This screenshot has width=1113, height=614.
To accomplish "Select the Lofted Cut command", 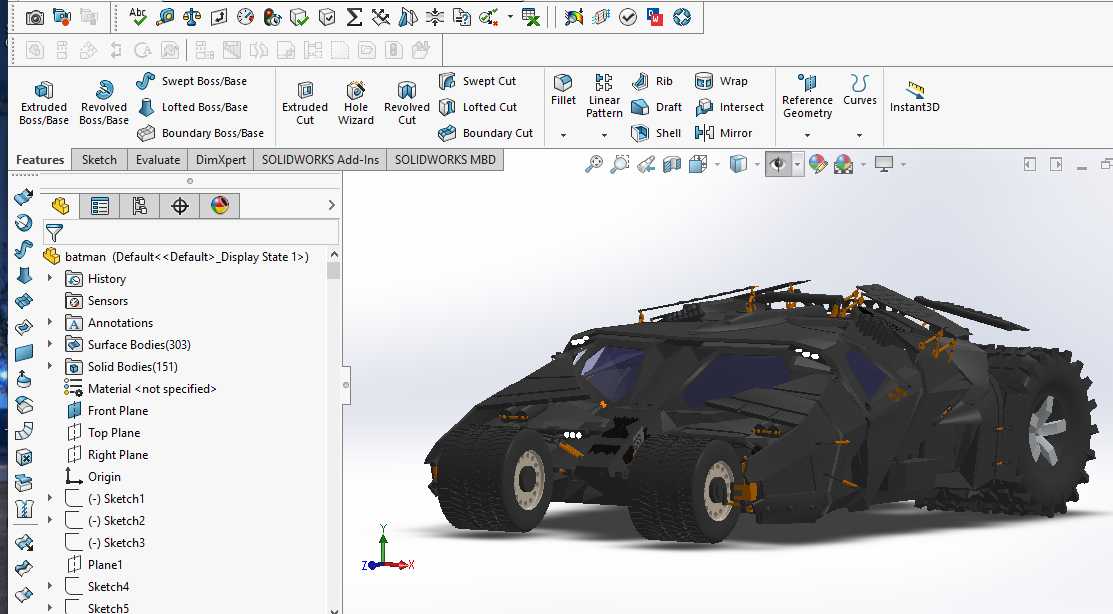I will point(477,107).
